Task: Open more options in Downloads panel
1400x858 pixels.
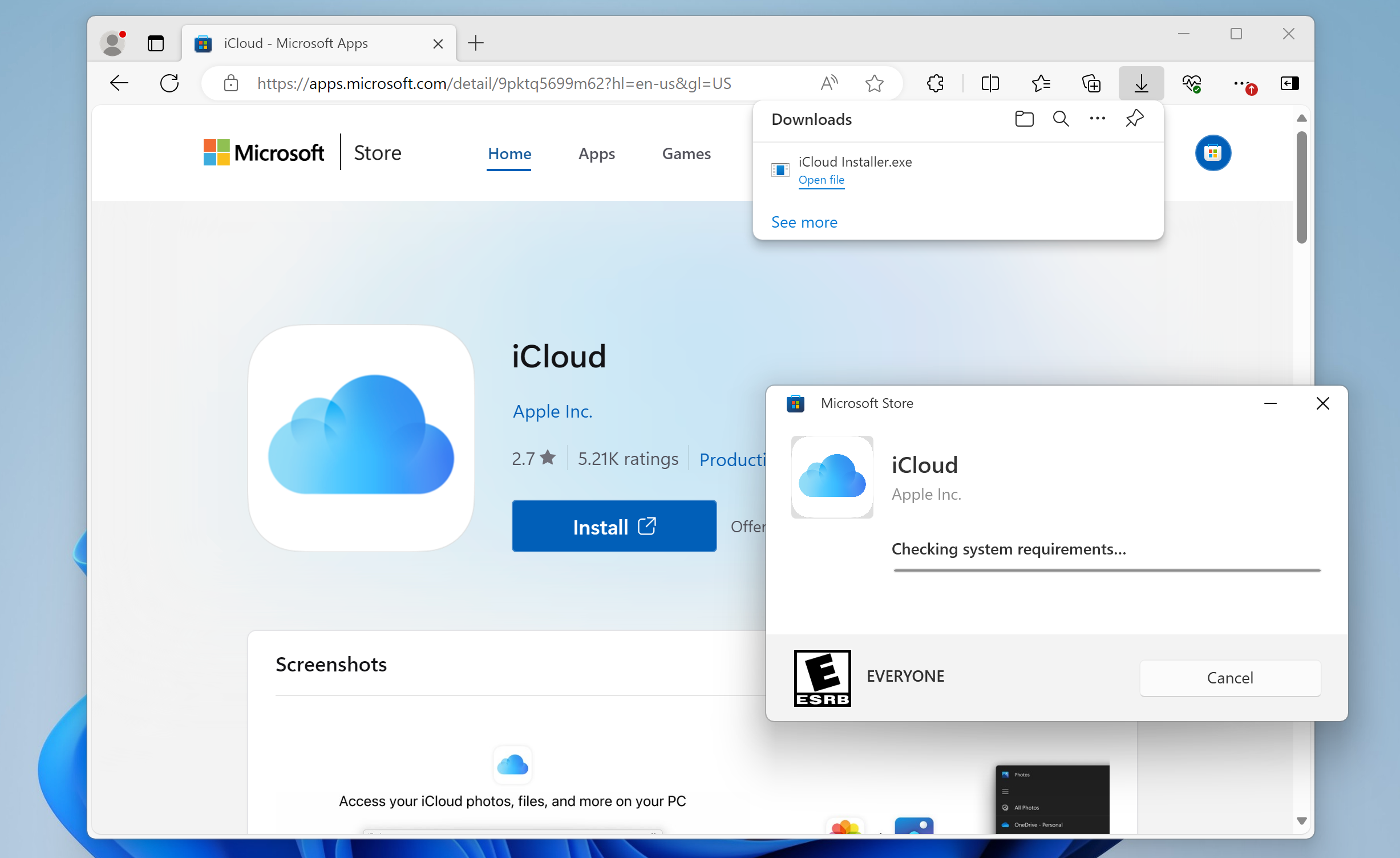Action: pos(1097,119)
